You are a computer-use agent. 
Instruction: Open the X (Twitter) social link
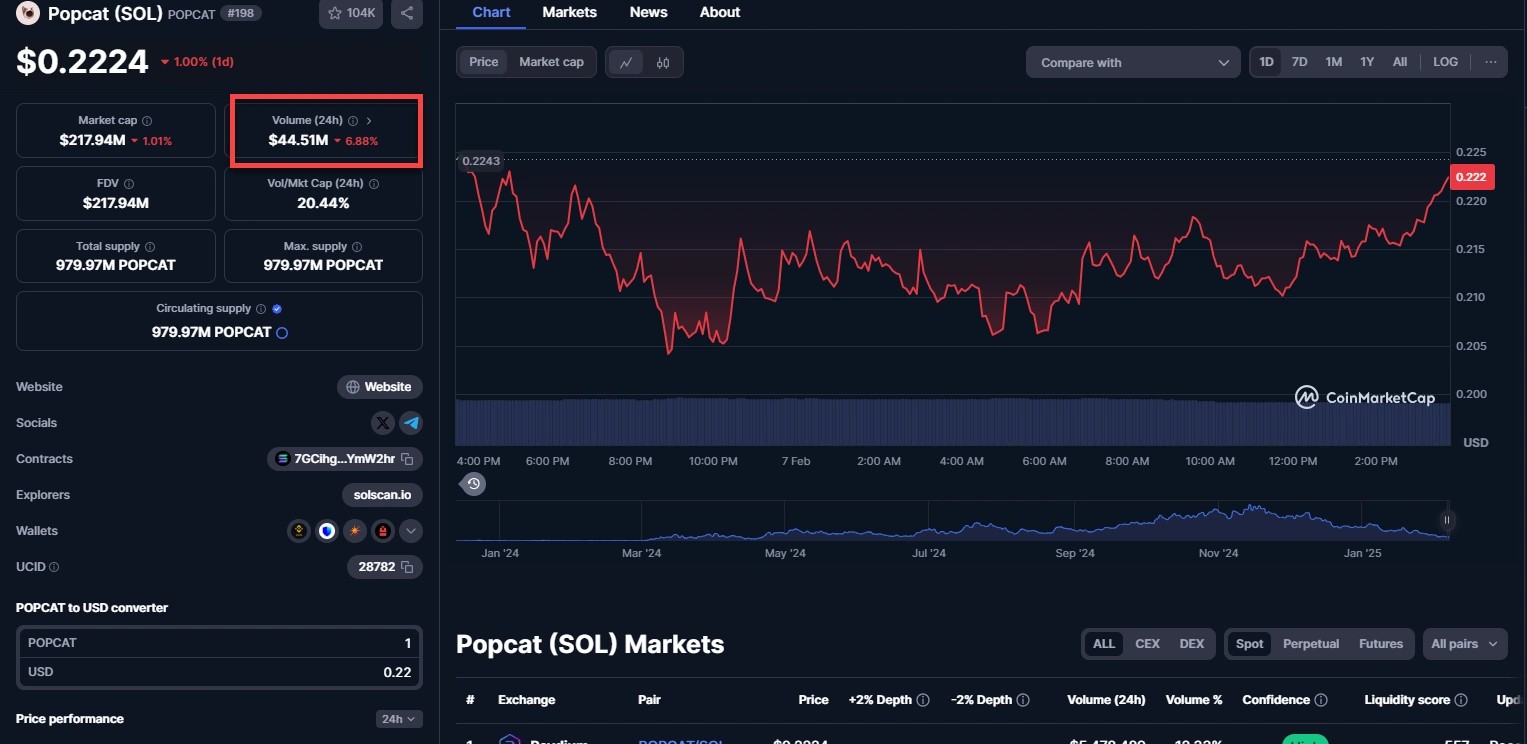pyautogui.click(x=382, y=423)
